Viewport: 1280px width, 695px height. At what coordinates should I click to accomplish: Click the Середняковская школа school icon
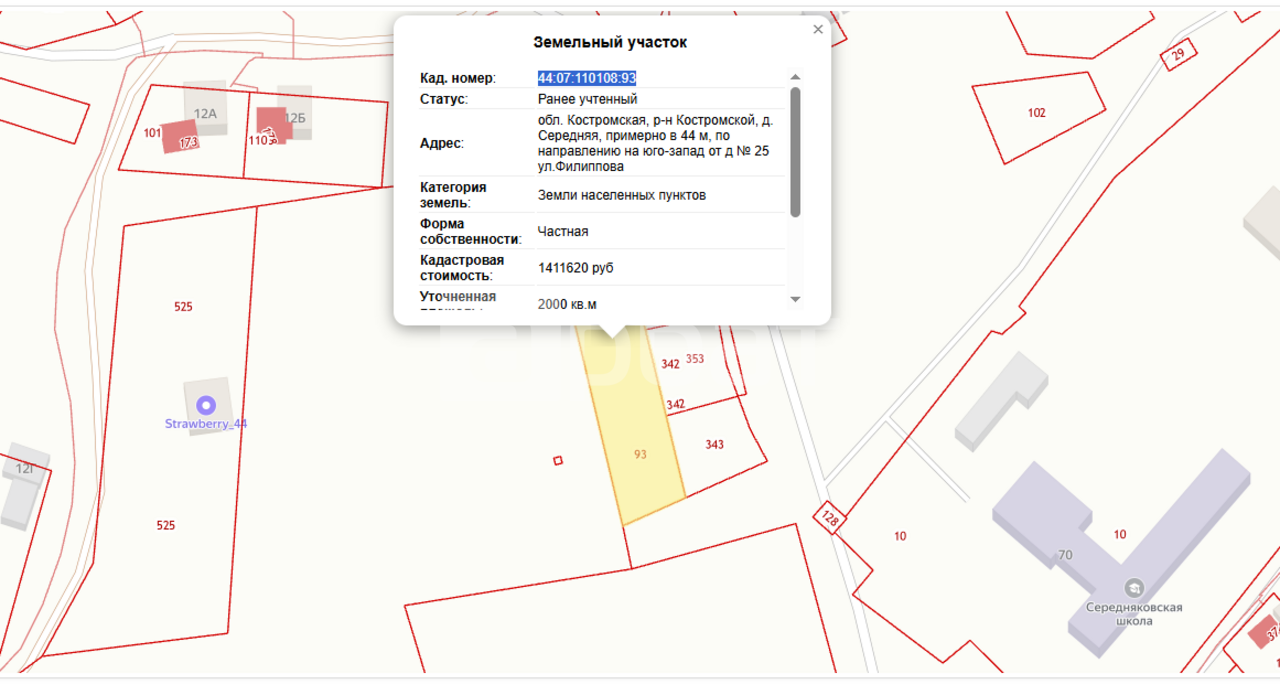coord(1134,586)
